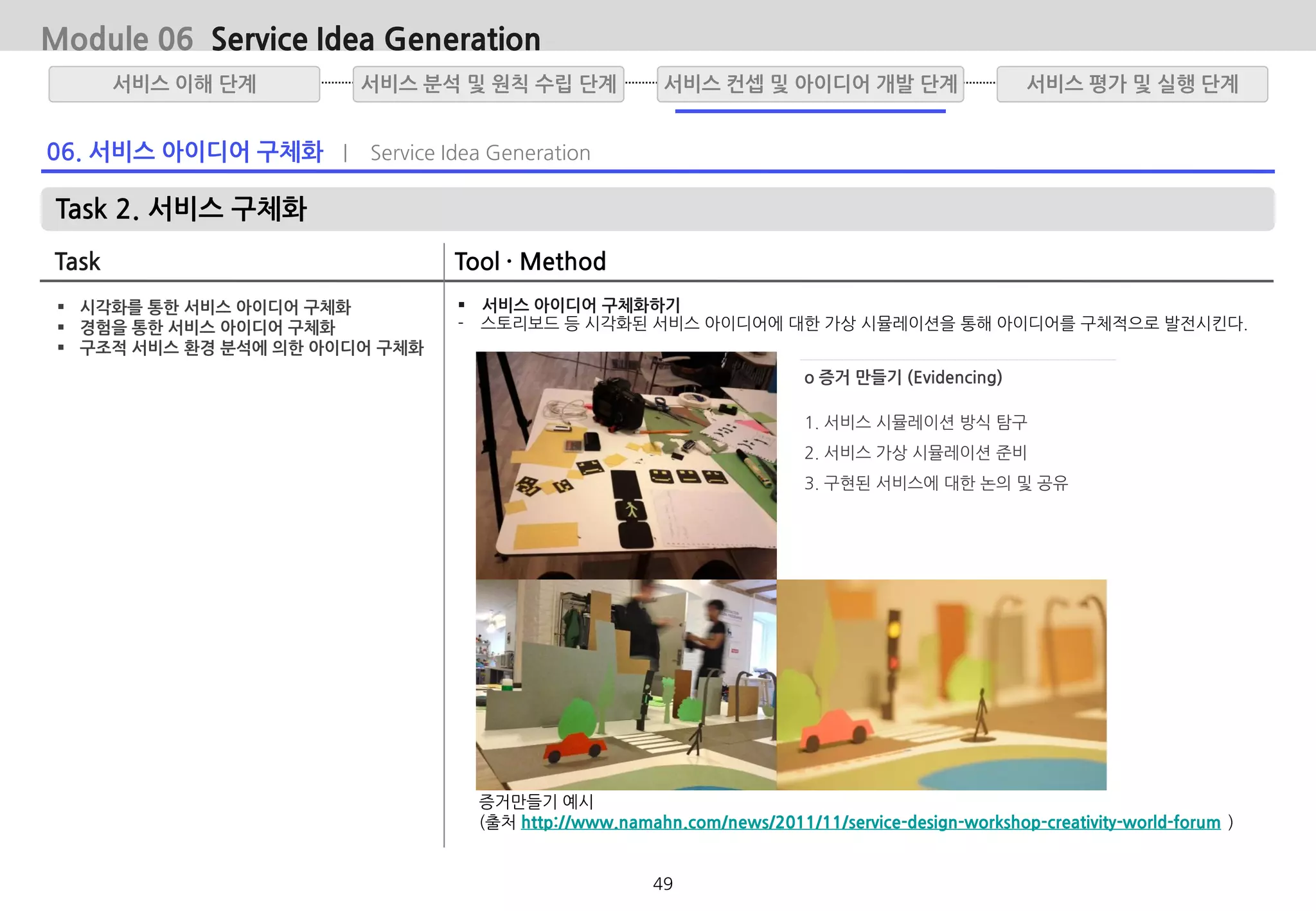Click the 스토리보드 등 시각화된 description sentence

pos(864,323)
